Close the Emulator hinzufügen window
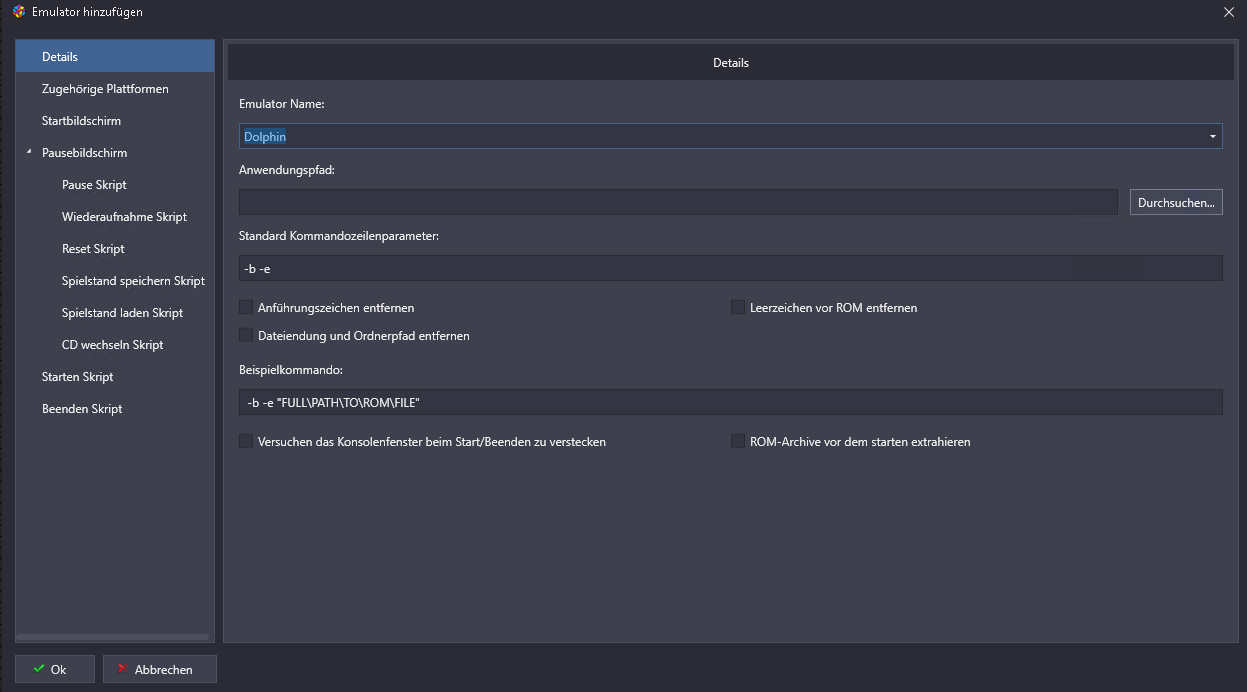Viewport: 1247px width, 692px height. click(1228, 12)
